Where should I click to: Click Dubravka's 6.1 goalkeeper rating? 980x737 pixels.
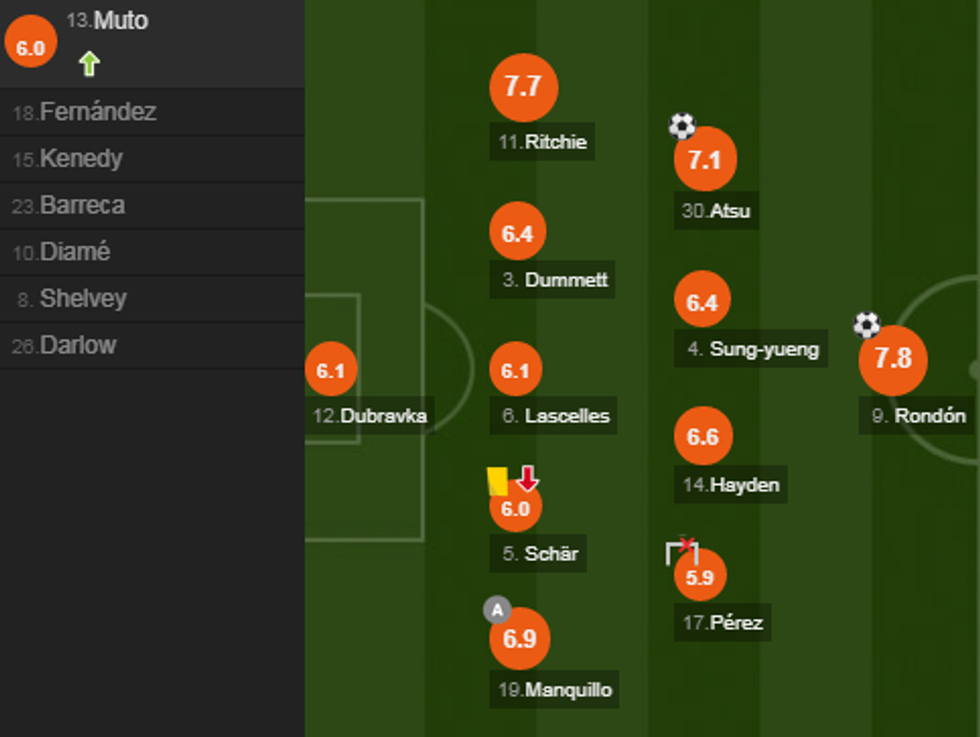pos(330,371)
